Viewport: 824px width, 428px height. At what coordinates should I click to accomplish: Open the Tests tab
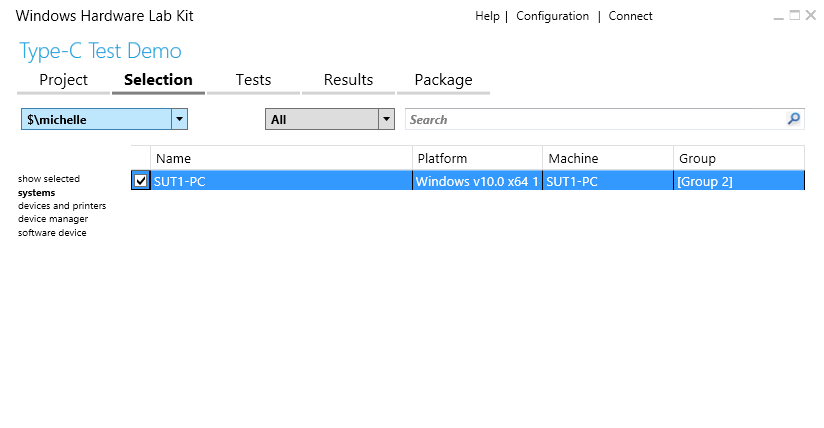click(x=253, y=80)
